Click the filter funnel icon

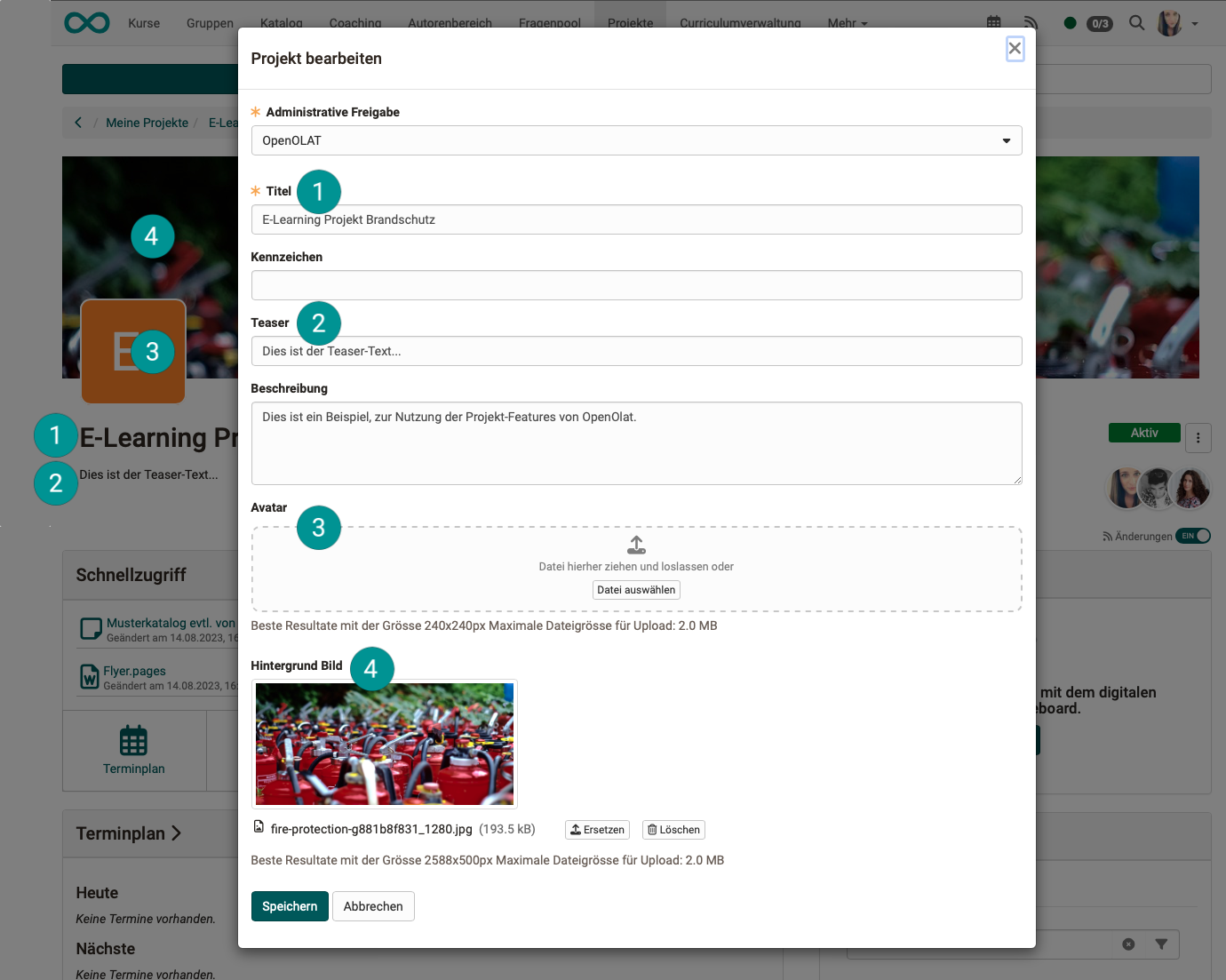(x=1161, y=944)
